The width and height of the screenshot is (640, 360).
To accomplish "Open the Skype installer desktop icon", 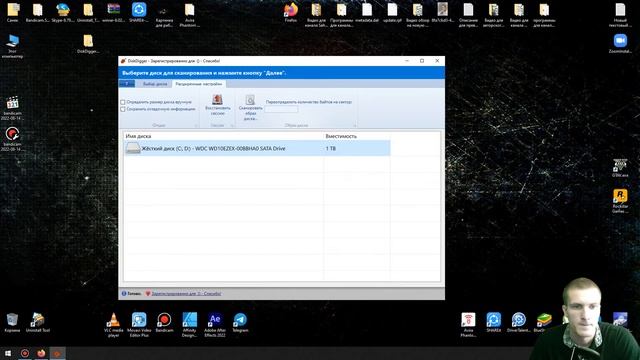I will [63, 12].
